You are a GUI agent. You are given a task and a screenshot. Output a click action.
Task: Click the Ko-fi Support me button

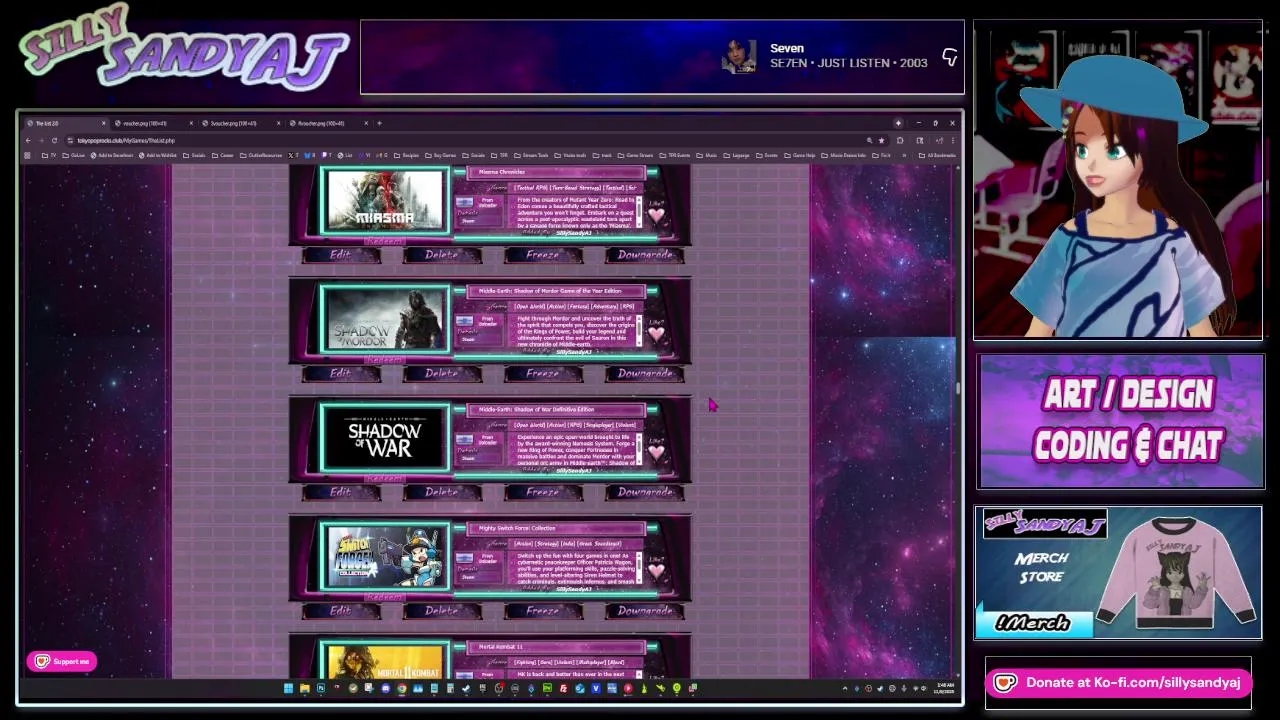pos(61,661)
